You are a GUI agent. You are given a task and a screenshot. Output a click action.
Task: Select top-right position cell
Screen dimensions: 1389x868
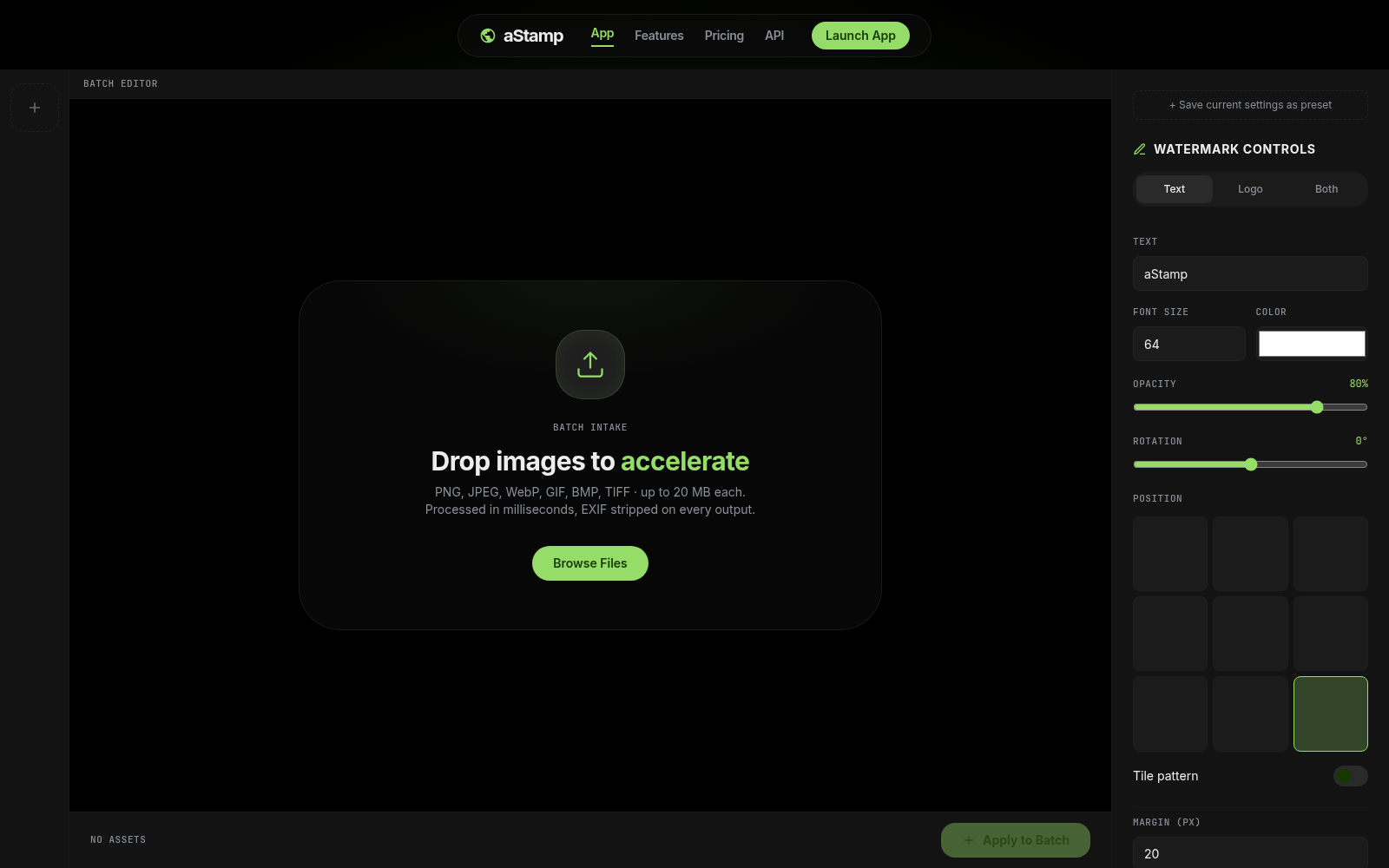click(x=1331, y=554)
